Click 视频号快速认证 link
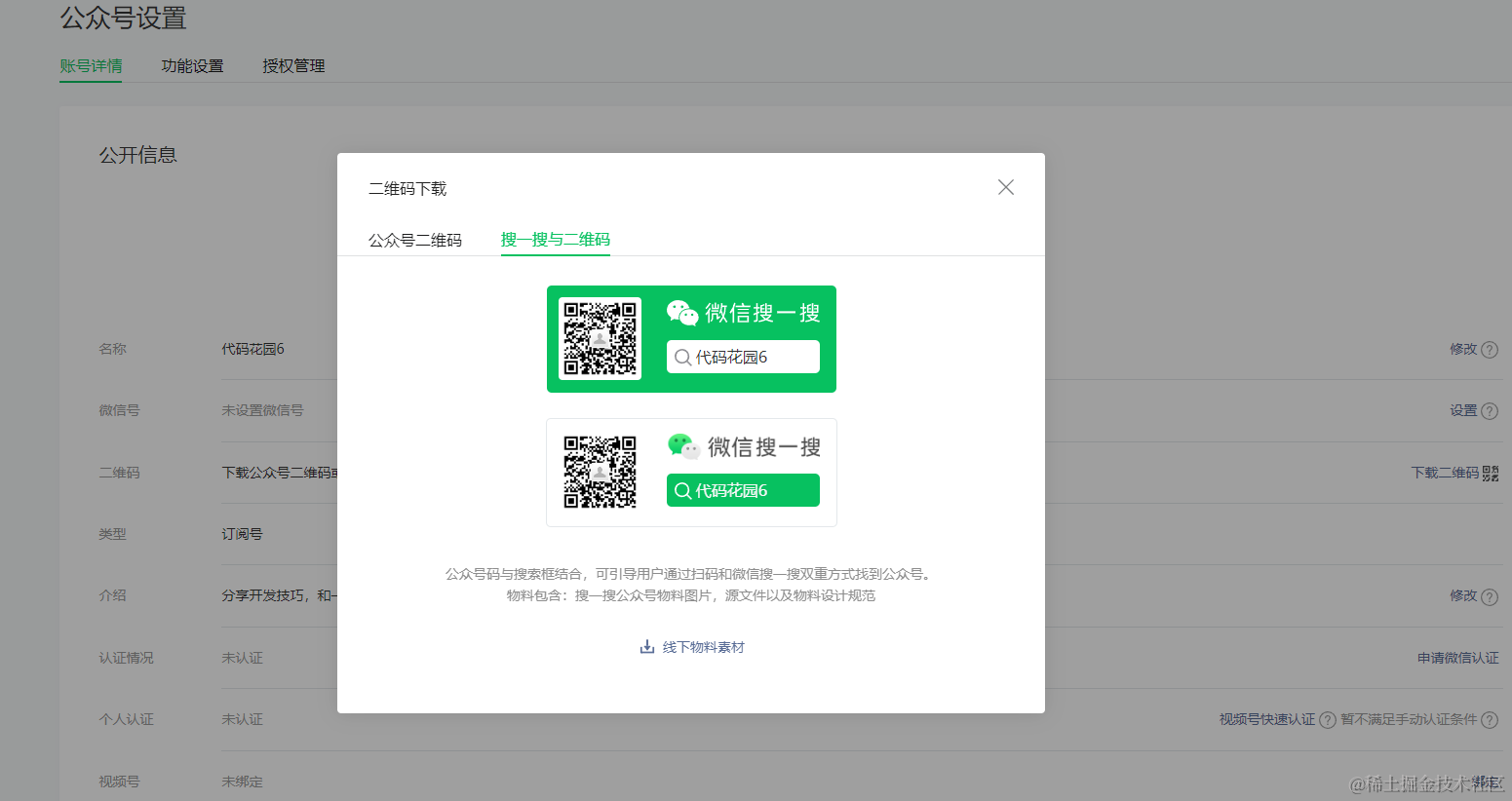Screen dimensions: 1512x801 click(1267, 719)
